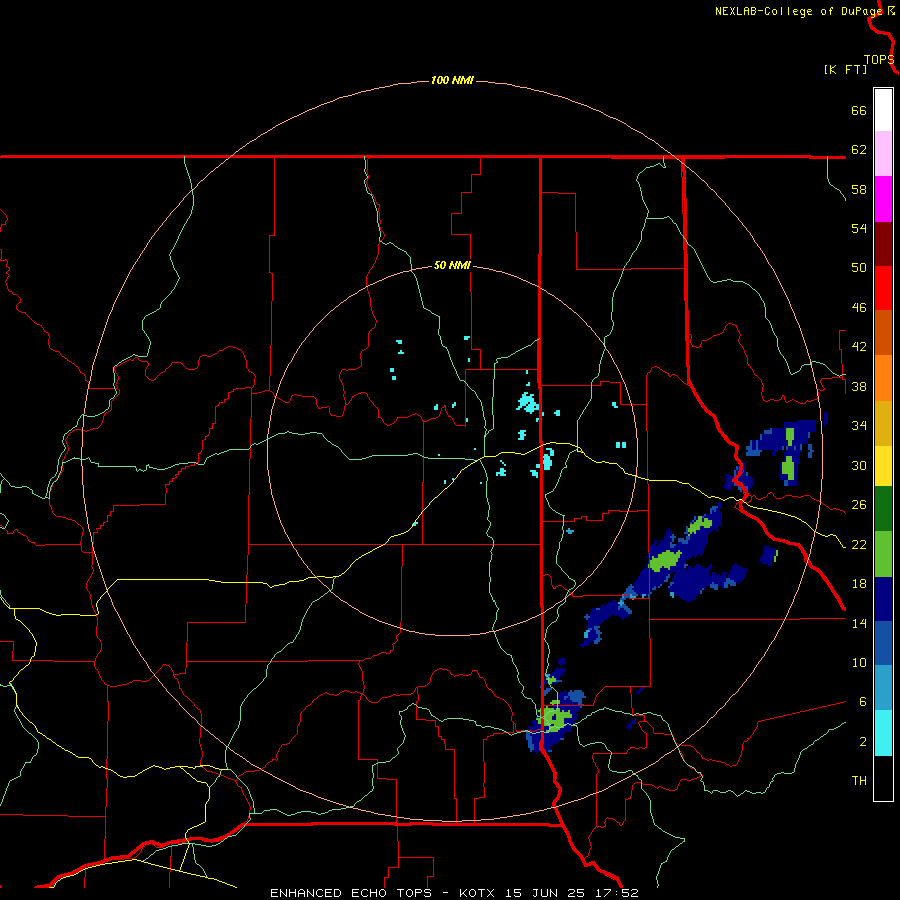This screenshot has width=900, height=900.
Task: Click the legend value '42'
Action: click(x=859, y=347)
